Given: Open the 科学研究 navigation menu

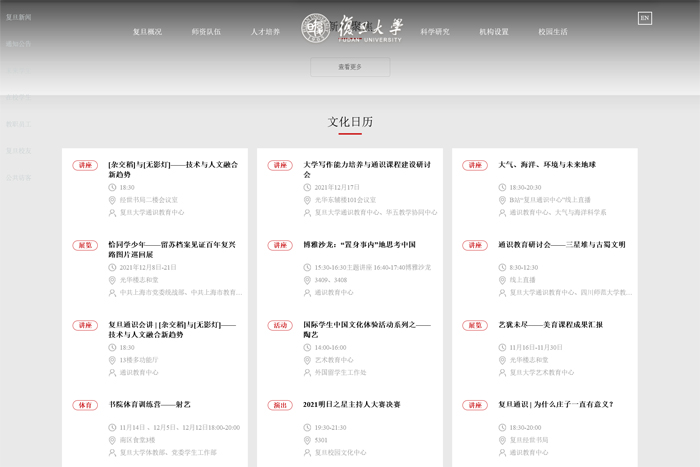Looking at the screenshot, I should (x=435, y=32).
